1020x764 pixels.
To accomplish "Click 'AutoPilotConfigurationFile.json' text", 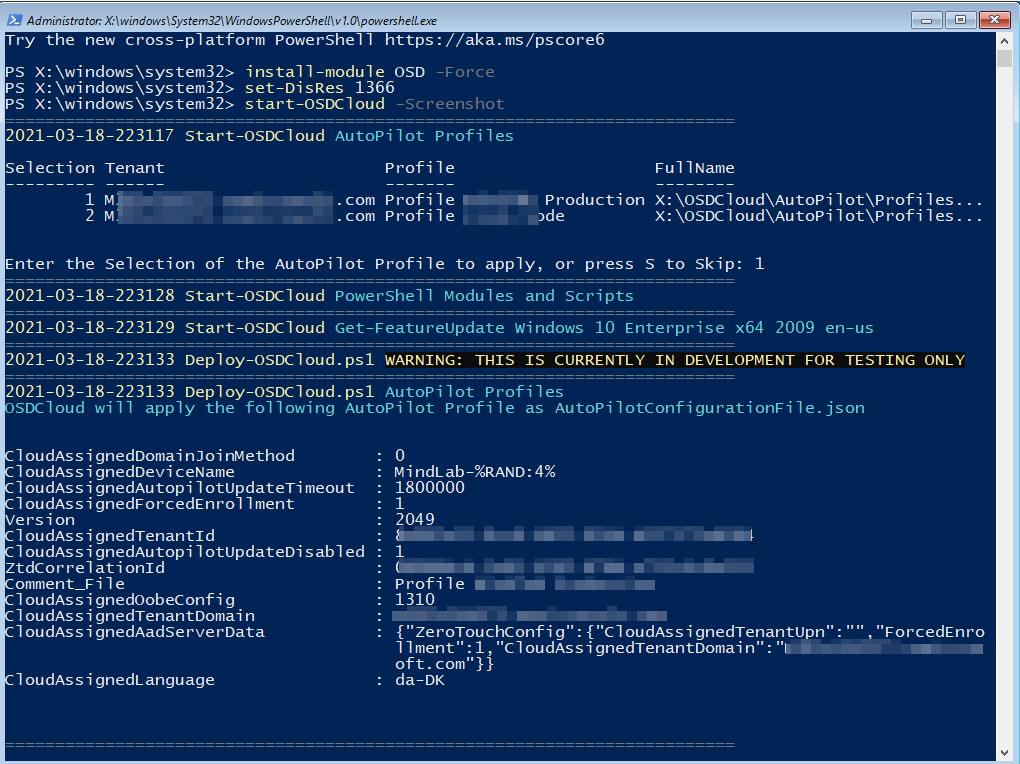I will 710,408.
